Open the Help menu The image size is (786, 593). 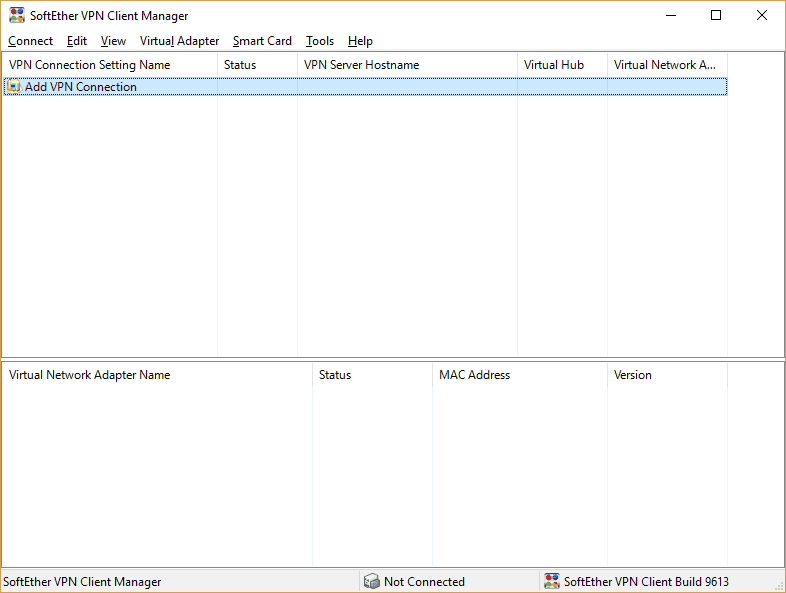pyautogui.click(x=360, y=41)
